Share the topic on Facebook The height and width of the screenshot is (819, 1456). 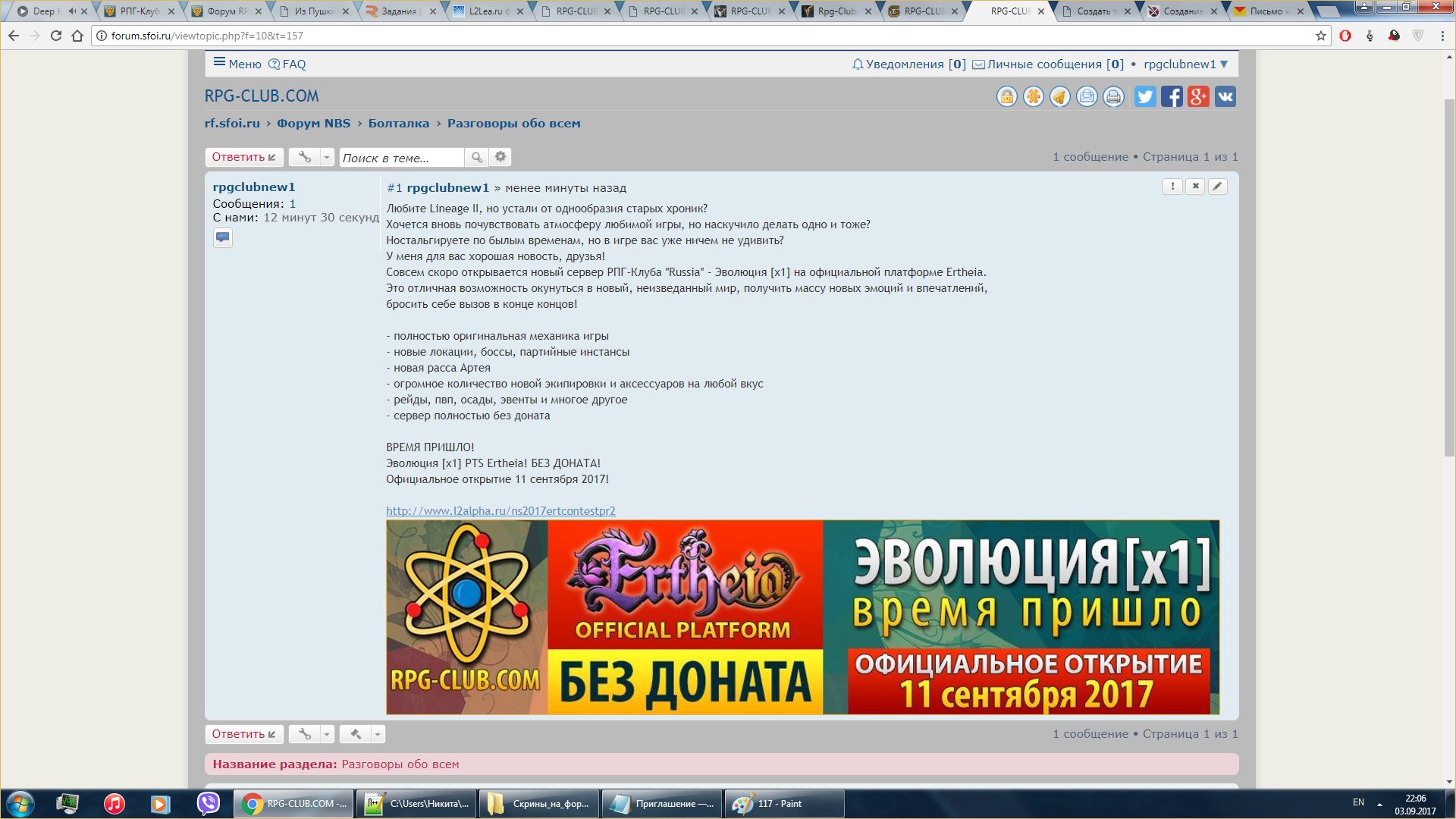pyautogui.click(x=1172, y=96)
